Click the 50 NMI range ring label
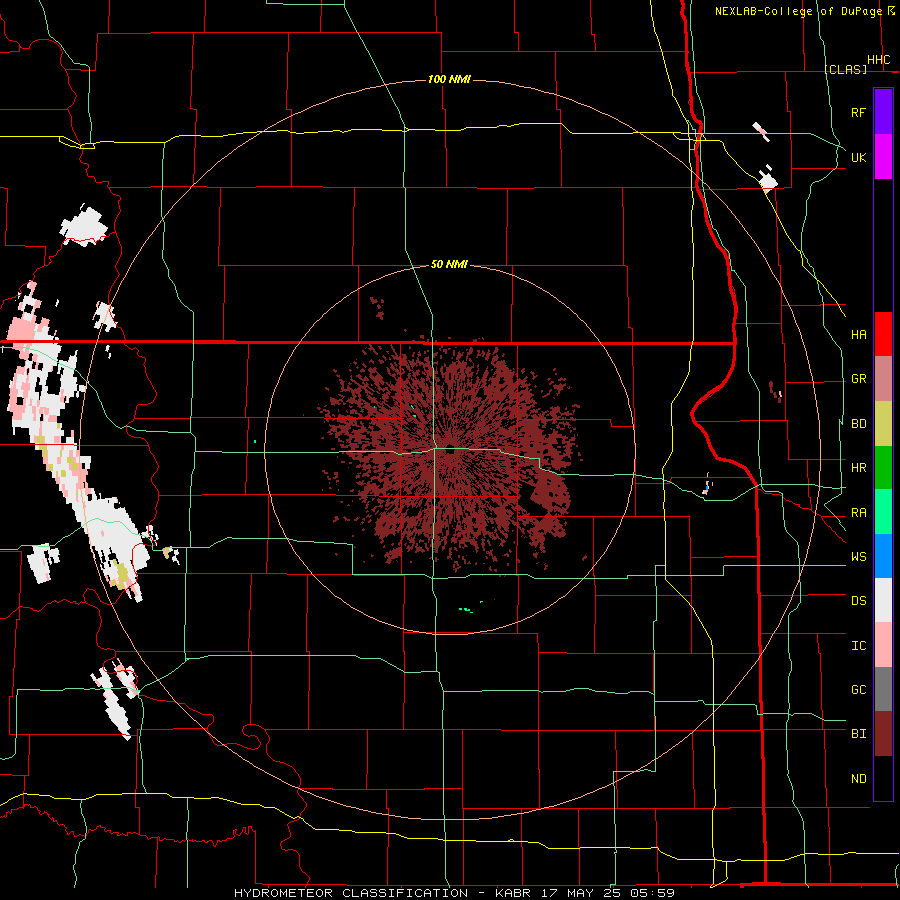This screenshot has width=900, height=900. click(x=449, y=264)
